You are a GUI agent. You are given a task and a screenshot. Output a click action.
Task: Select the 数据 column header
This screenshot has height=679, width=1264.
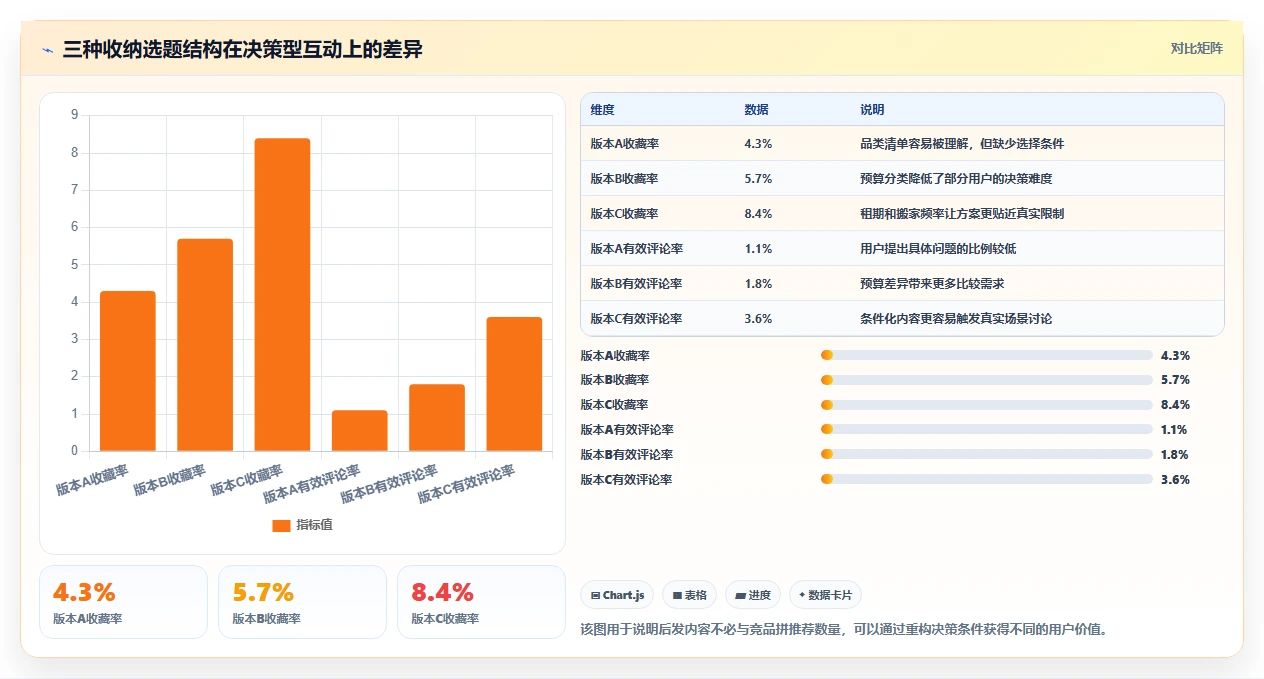757,110
